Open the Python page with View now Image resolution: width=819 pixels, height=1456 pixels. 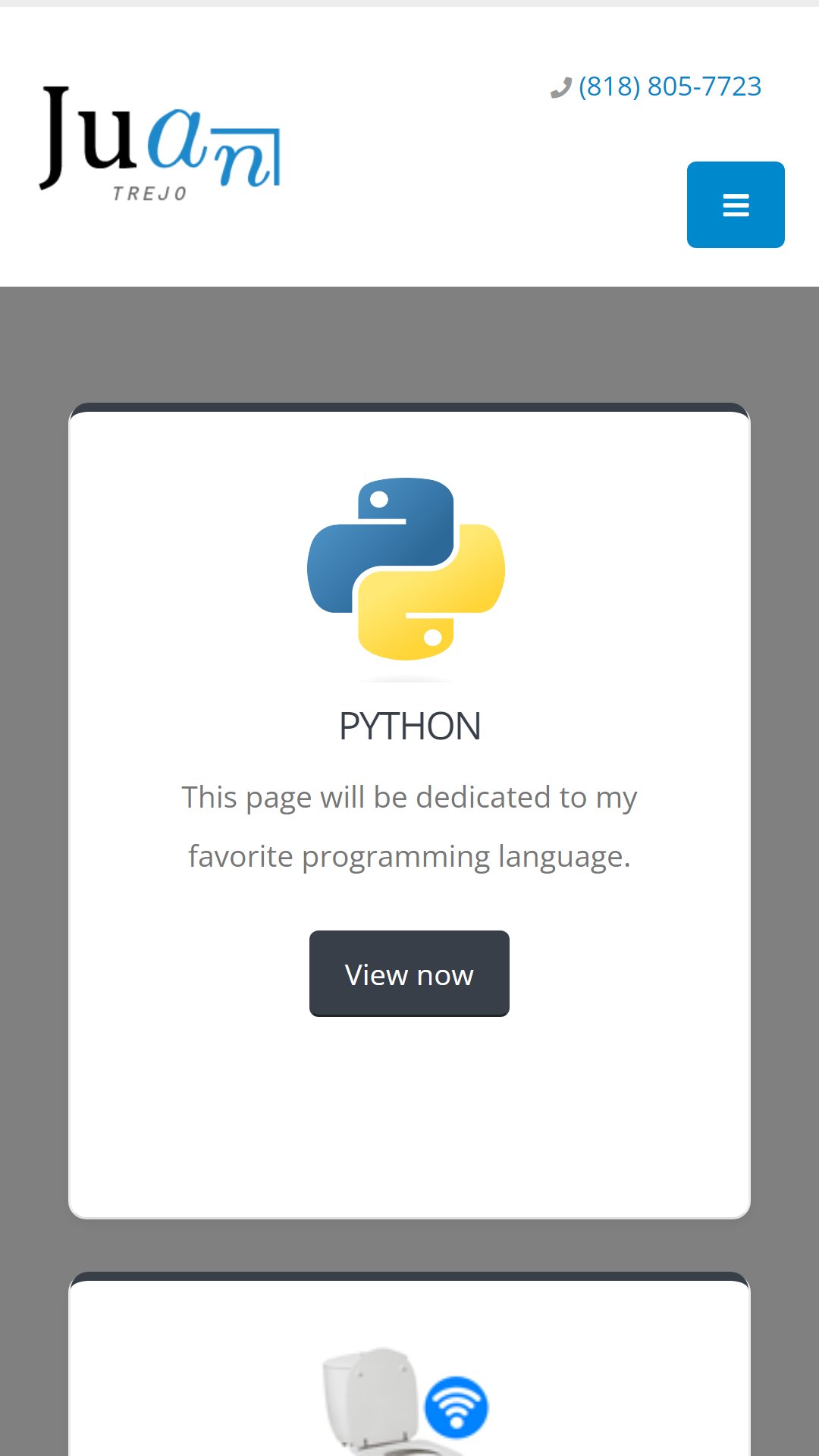coord(409,974)
